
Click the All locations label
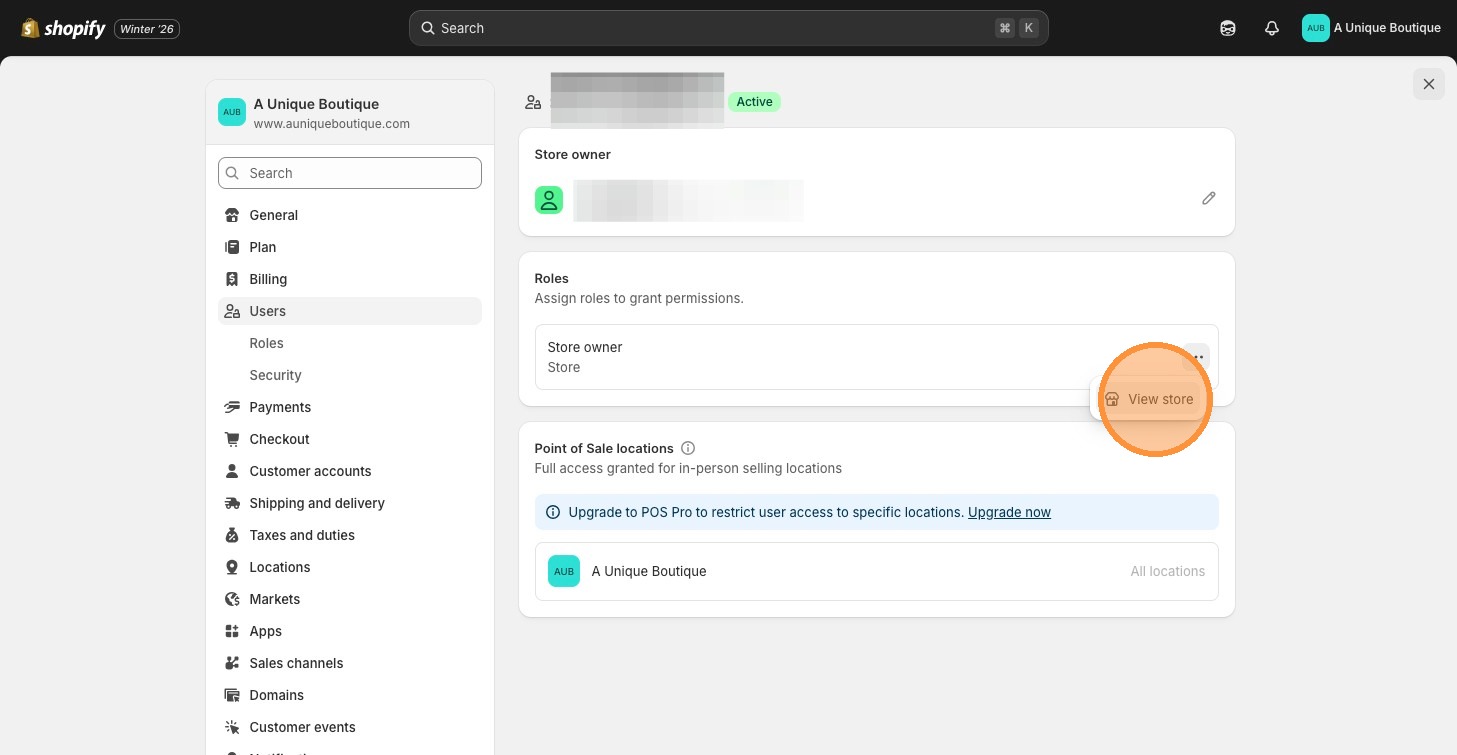coord(1167,571)
